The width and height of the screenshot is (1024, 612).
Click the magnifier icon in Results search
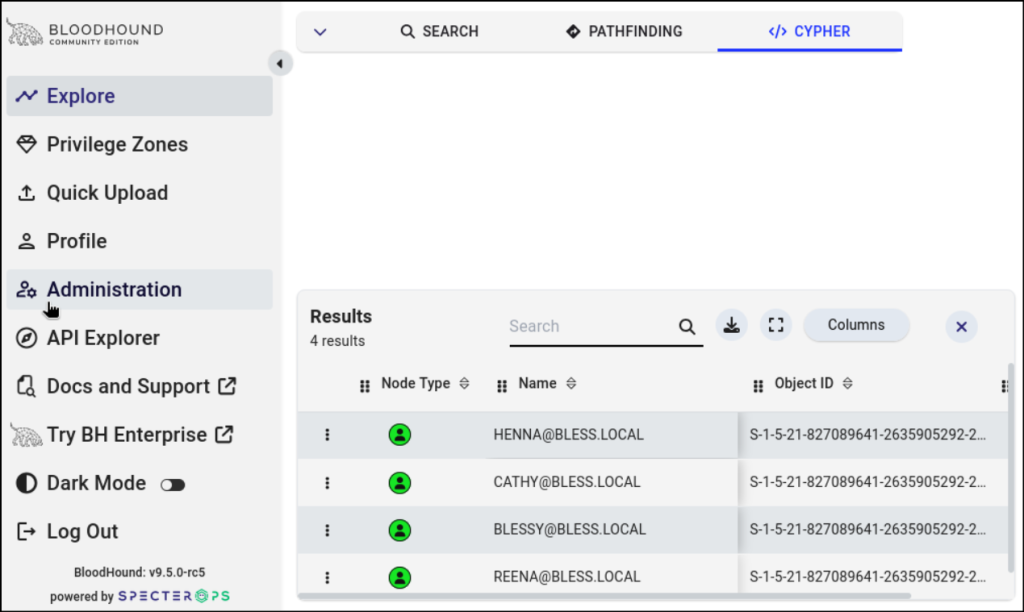[687, 327]
